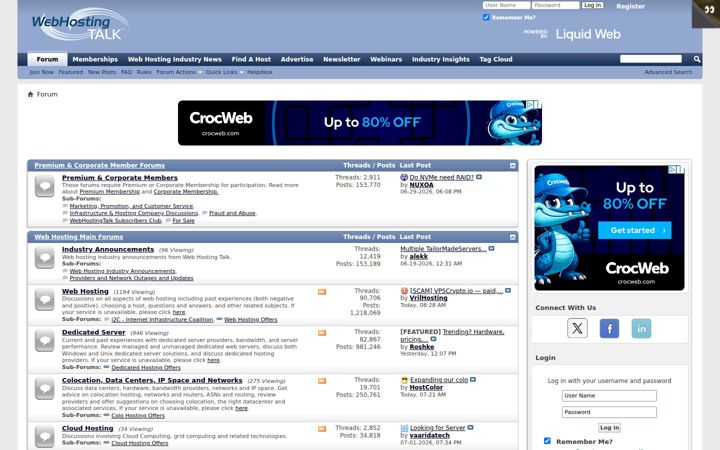
Task: Go to last post icon after 'Expanding our colo'
Action: click(473, 380)
